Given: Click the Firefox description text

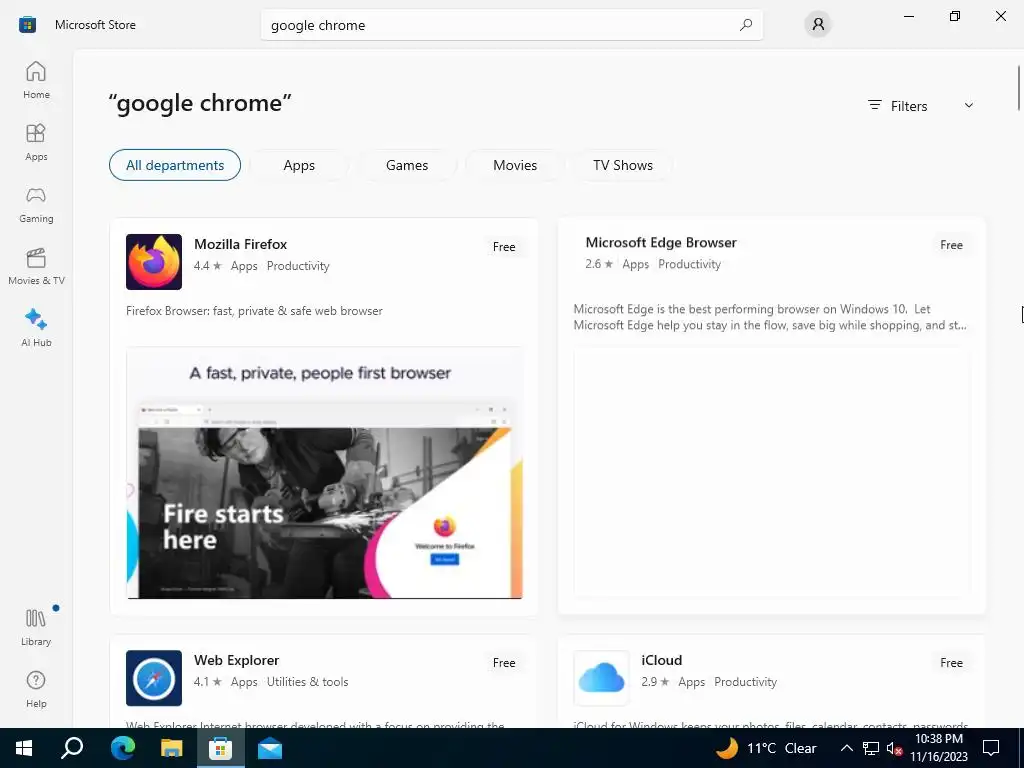Looking at the screenshot, I should [x=254, y=311].
